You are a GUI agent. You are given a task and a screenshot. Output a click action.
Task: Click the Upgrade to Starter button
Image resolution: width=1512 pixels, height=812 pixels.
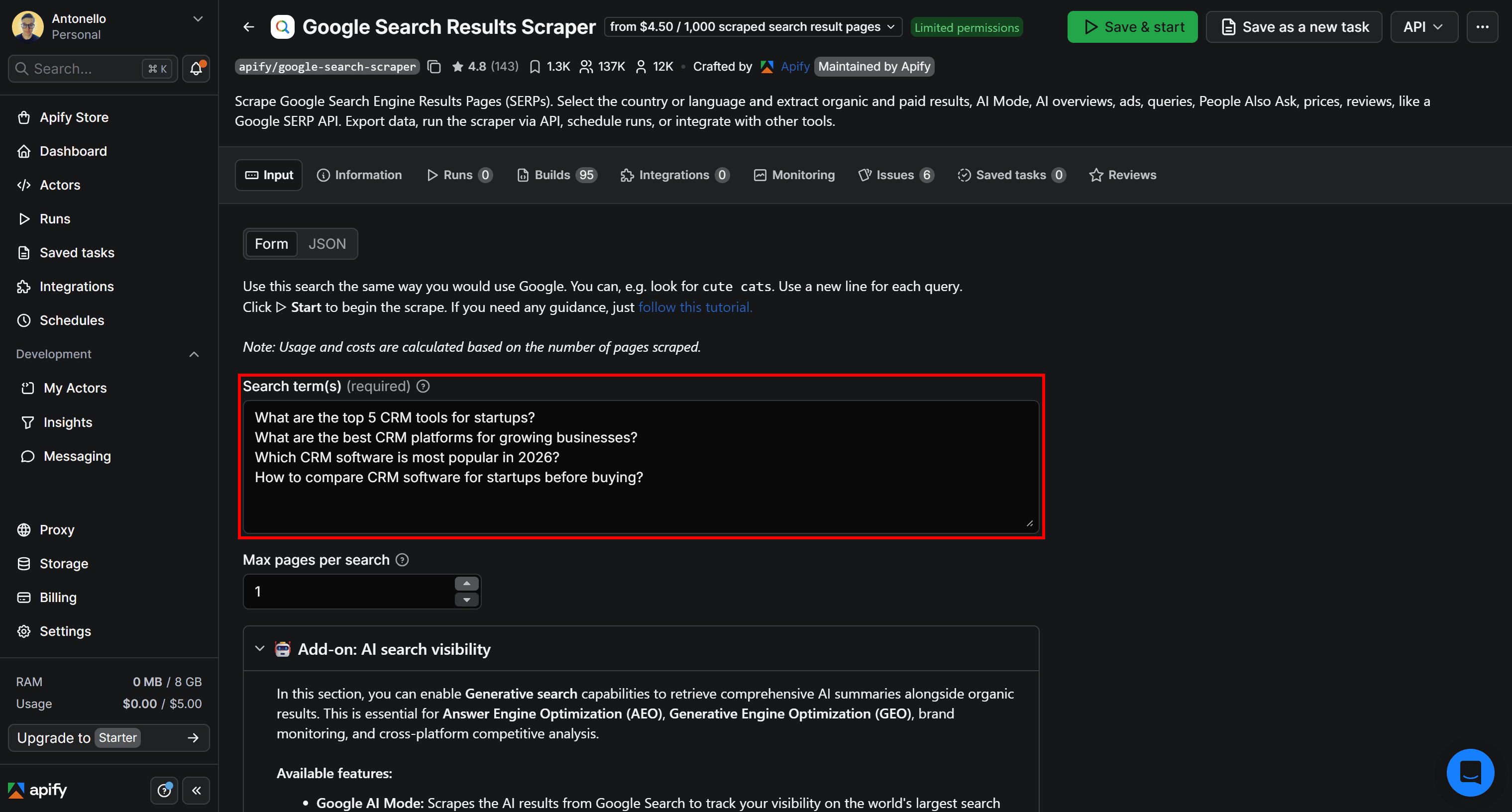click(109, 738)
